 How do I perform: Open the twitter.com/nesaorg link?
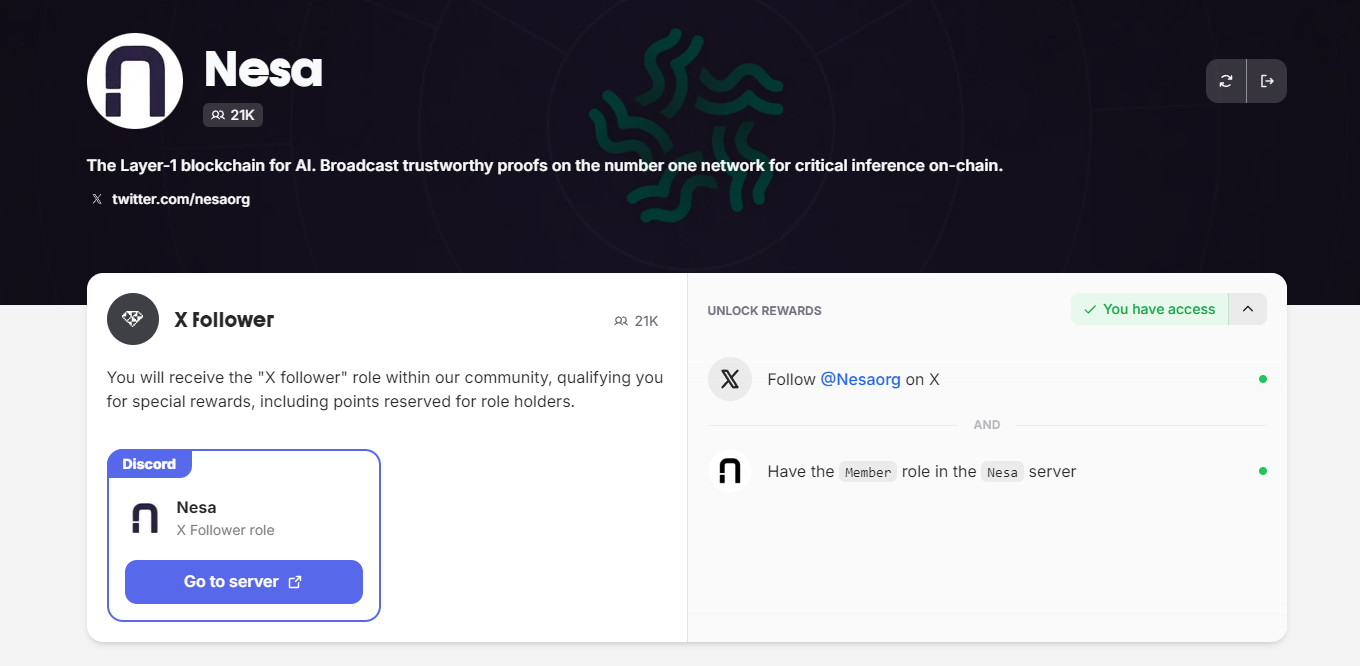(181, 199)
